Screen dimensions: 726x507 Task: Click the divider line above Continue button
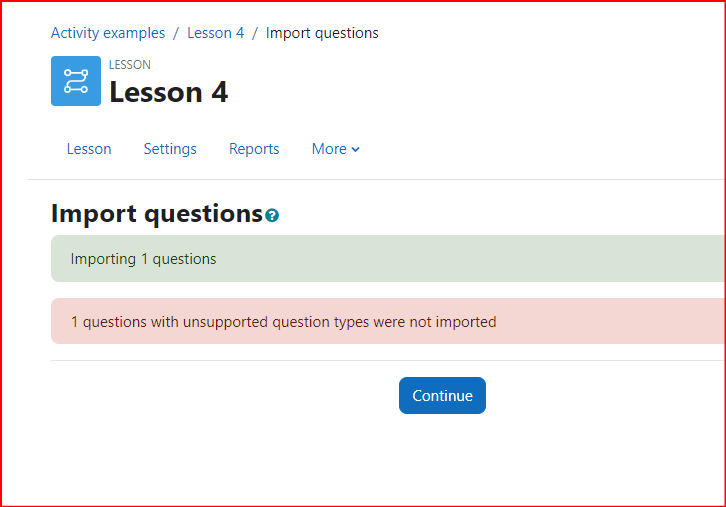pos(388,360)
